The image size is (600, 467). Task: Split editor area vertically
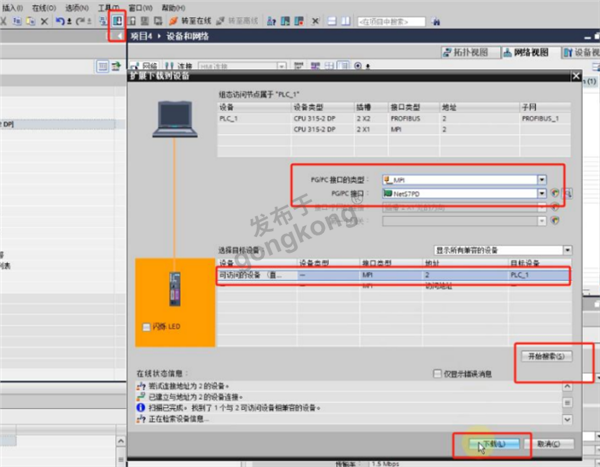346,21
